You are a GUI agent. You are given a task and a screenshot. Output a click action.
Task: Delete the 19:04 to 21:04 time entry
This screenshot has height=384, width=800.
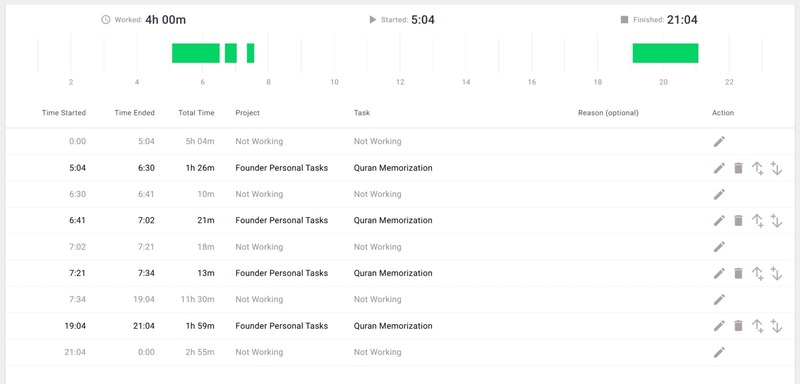coord(738,326)
